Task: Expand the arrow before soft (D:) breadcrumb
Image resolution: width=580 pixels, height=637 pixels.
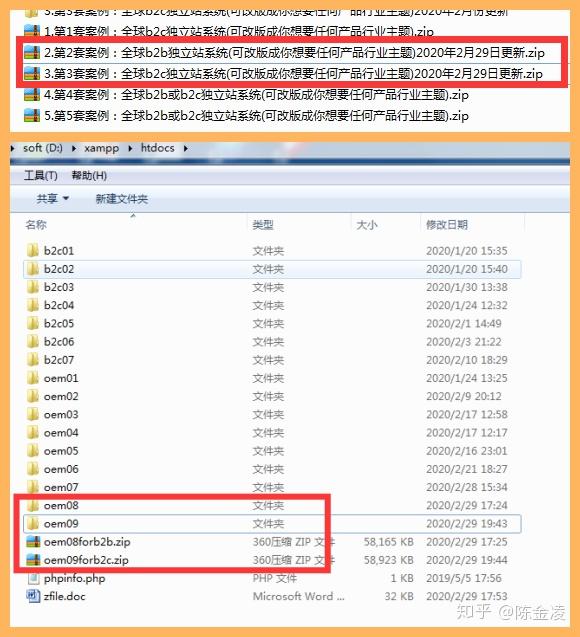Action: 13,149
